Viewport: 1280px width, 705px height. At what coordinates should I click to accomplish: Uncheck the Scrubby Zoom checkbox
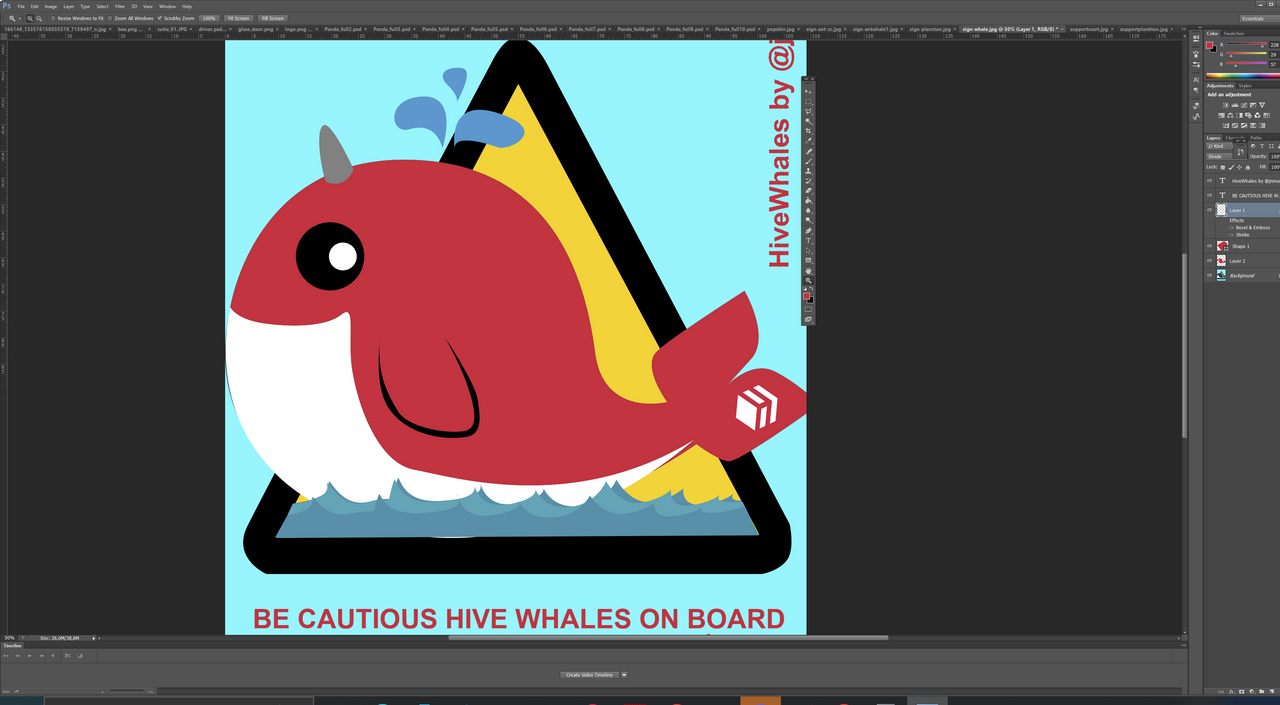[x=160, y=18]
